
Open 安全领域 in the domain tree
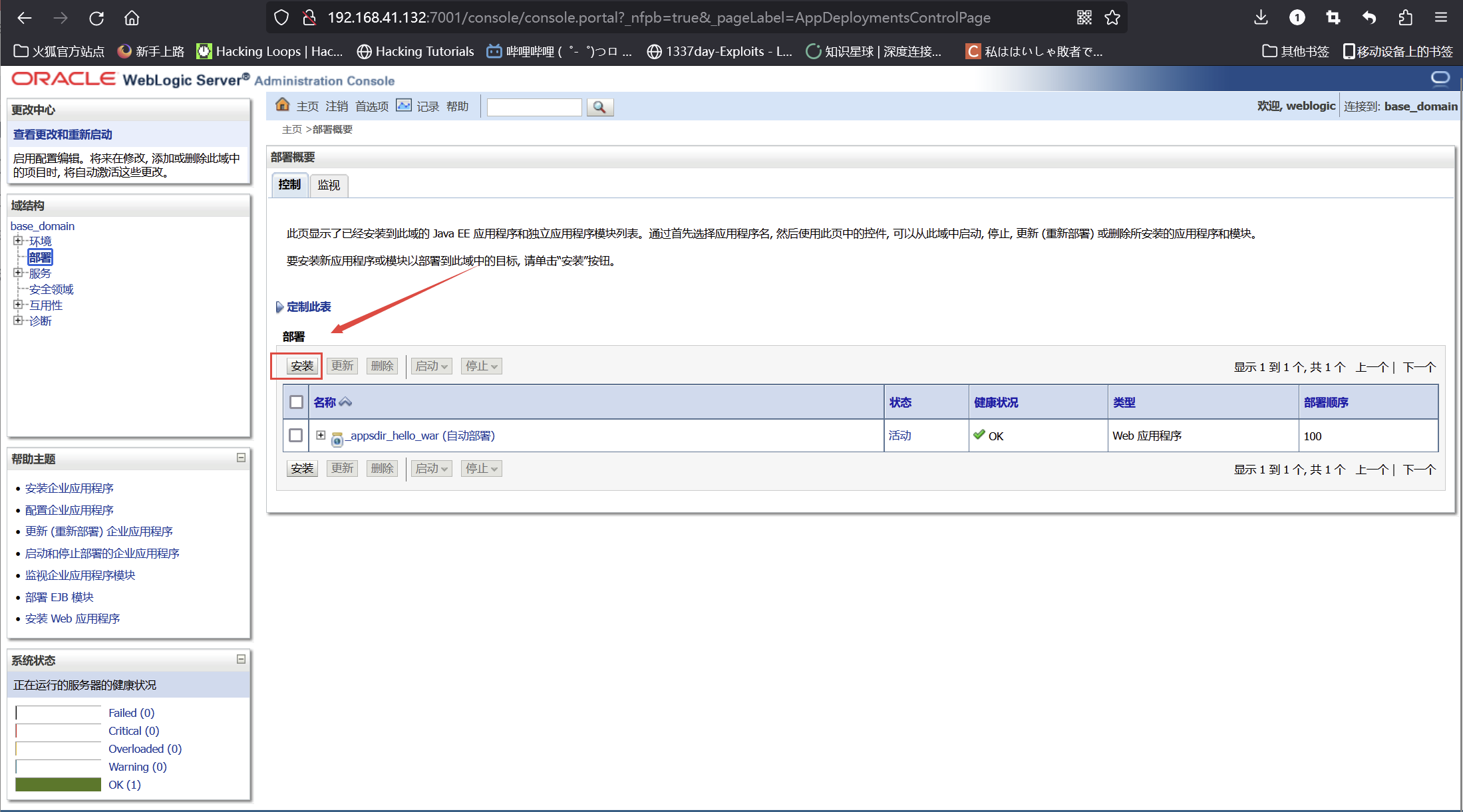(51, 289)
